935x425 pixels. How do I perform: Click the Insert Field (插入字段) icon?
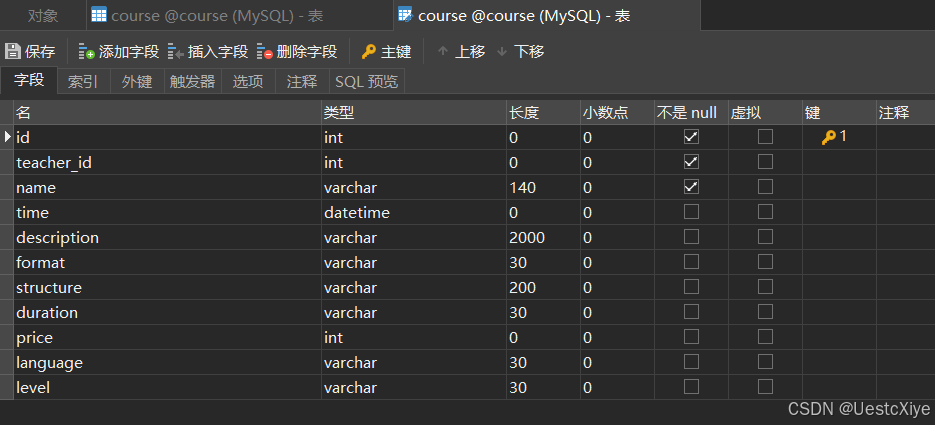176,52
